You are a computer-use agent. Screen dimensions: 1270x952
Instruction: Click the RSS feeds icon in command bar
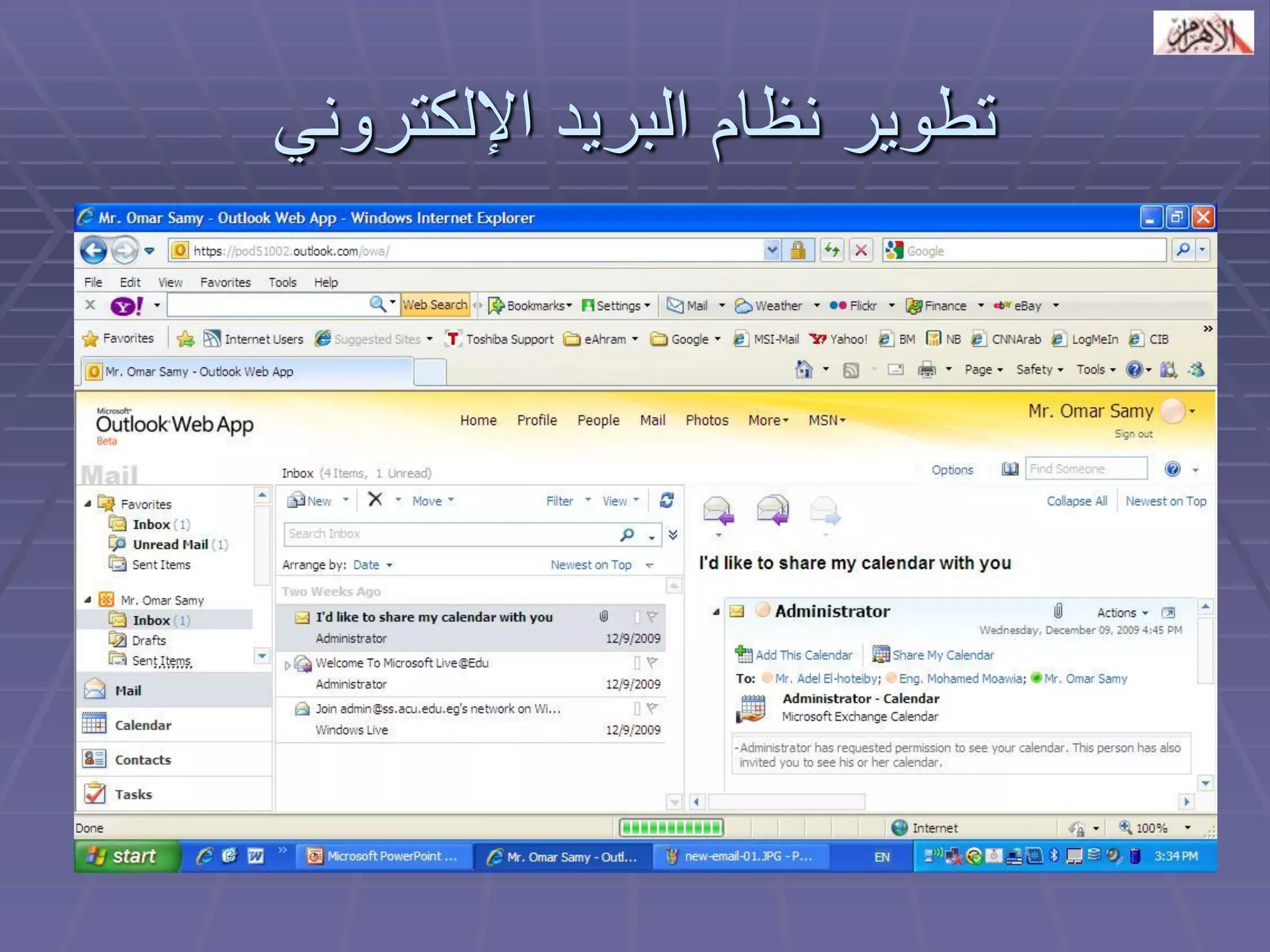(851, 371)
